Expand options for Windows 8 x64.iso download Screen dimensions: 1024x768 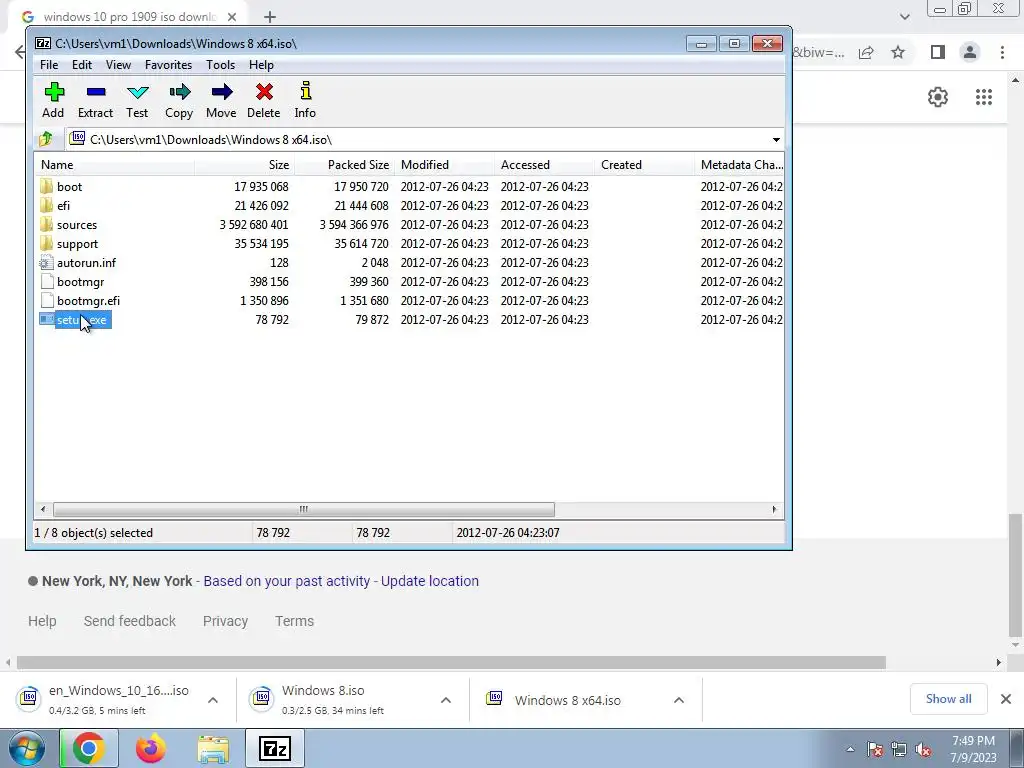[x=679, y=700]
